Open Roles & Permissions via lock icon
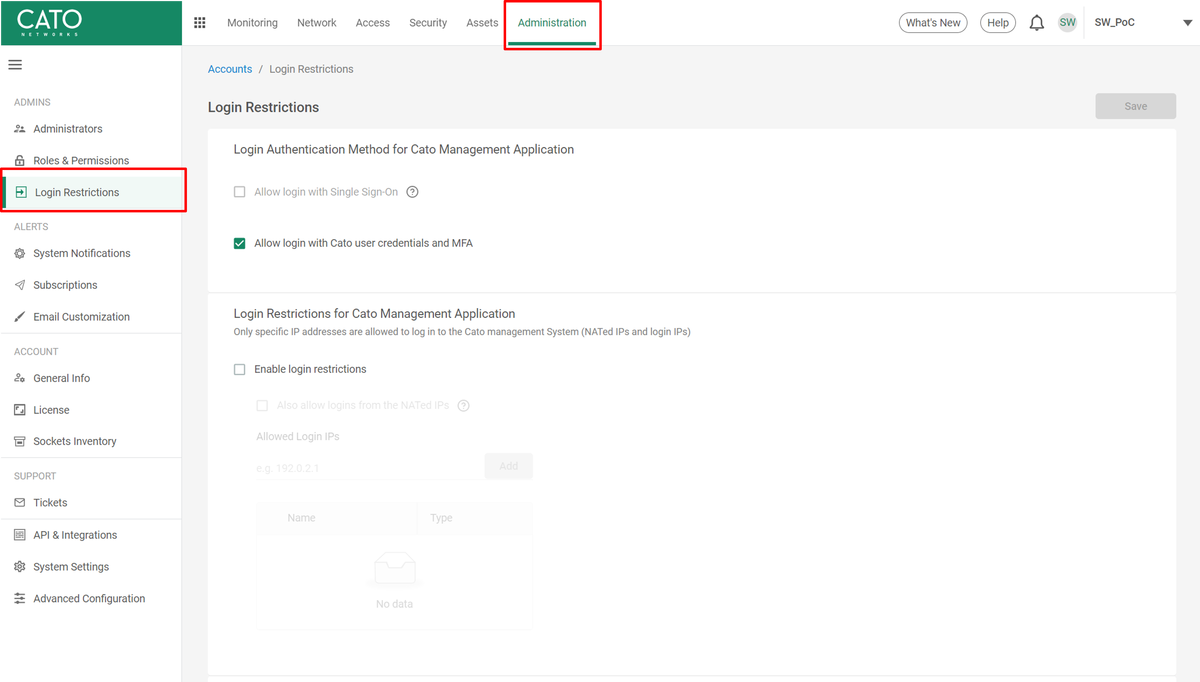The width and height of the screenshot is (1200, 682). (x=20, y=161)
